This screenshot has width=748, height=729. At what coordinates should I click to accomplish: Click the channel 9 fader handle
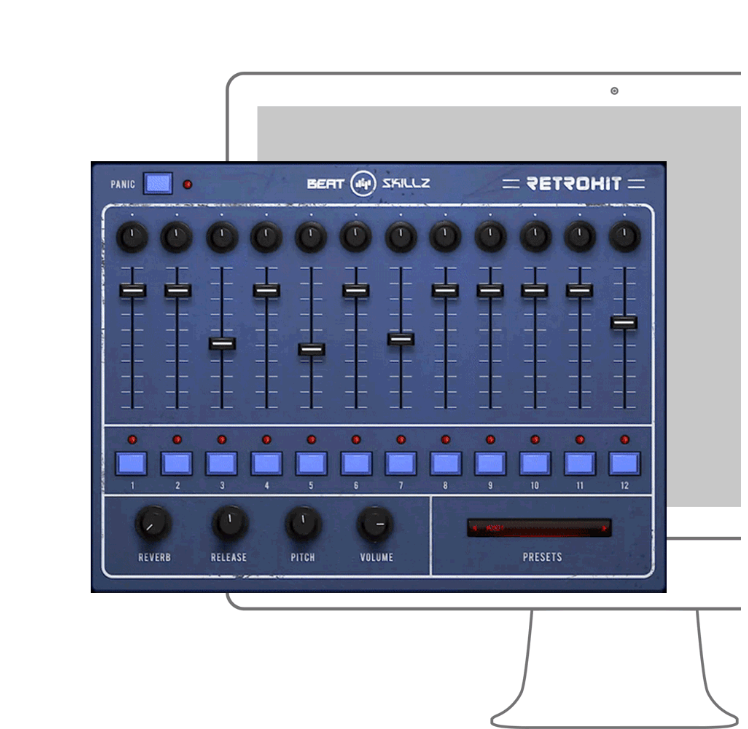coord(490,290)
